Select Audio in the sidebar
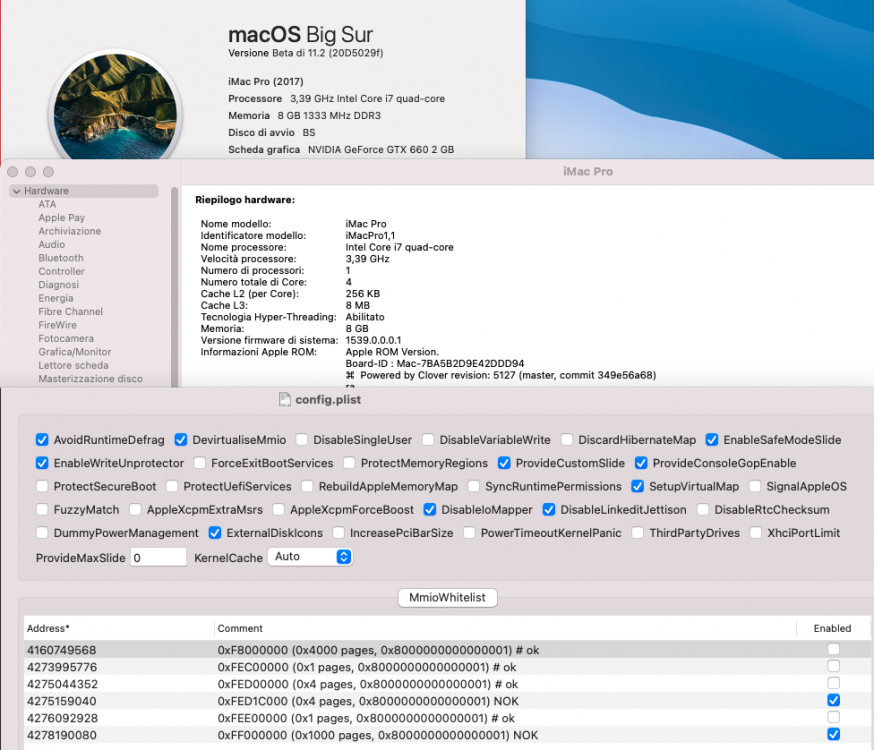The image size is (874, 750). pos(52,245)
